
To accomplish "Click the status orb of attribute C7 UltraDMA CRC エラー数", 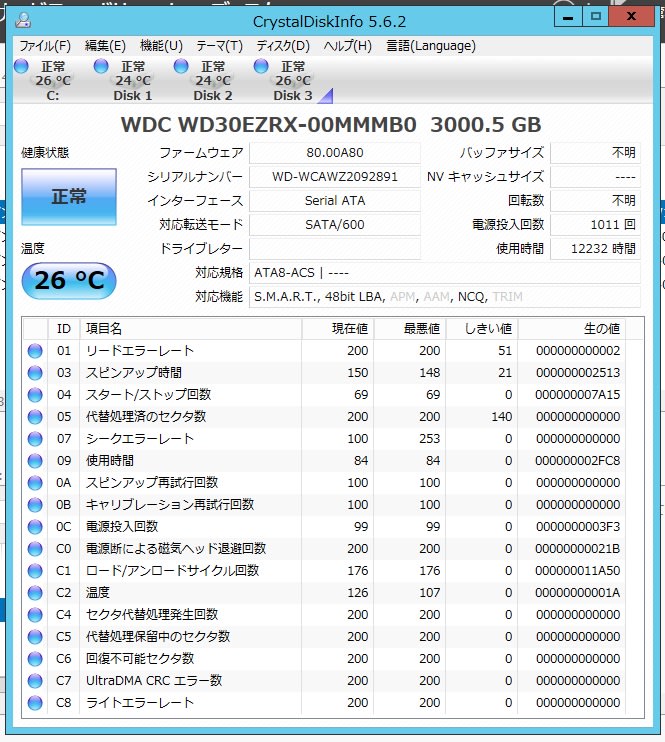I will pos(35,681).
